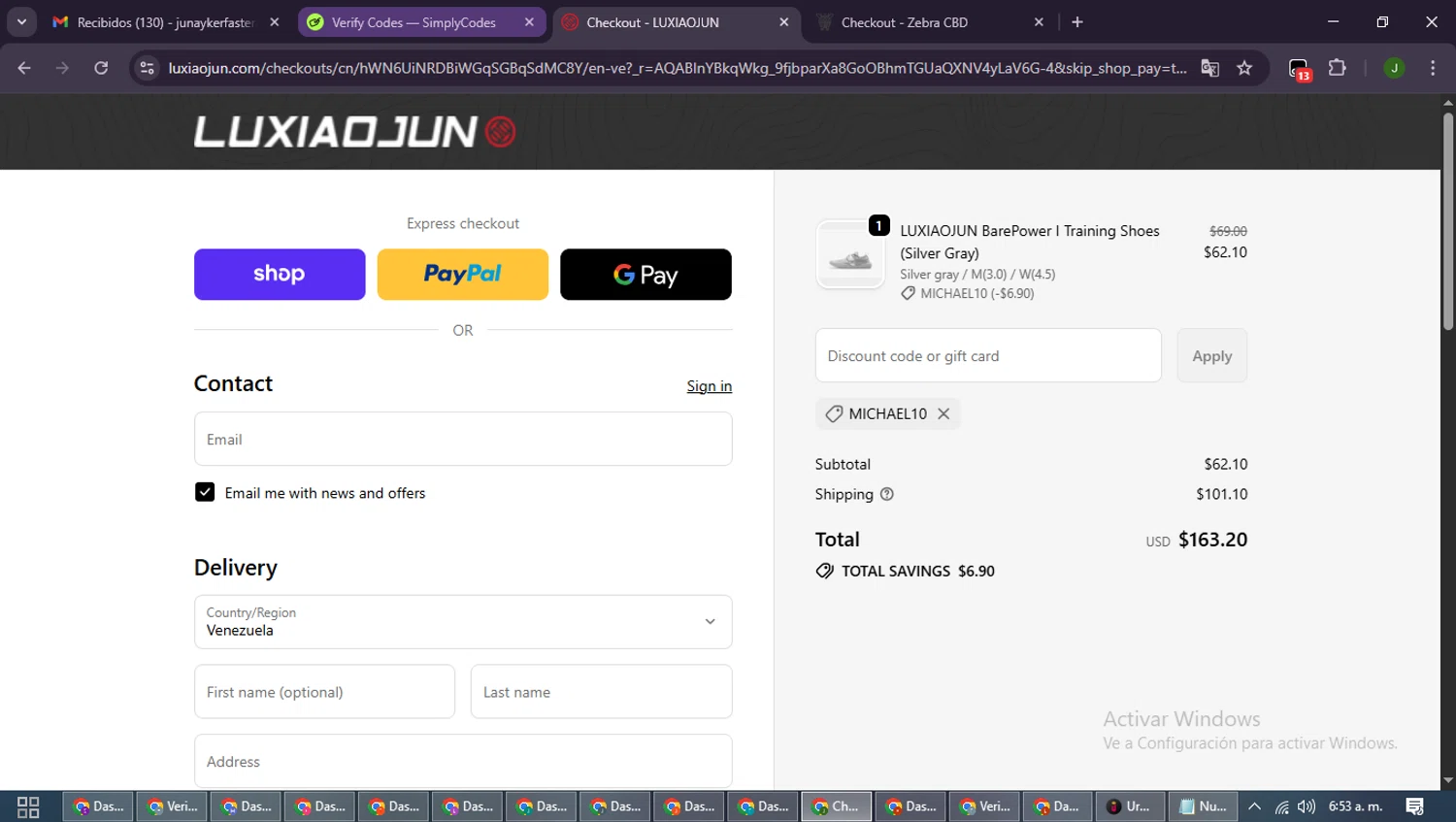This screenshot has width=1456, height=822.
Task: Show the Shipping help tooltip icon
Action: [887, 494]
